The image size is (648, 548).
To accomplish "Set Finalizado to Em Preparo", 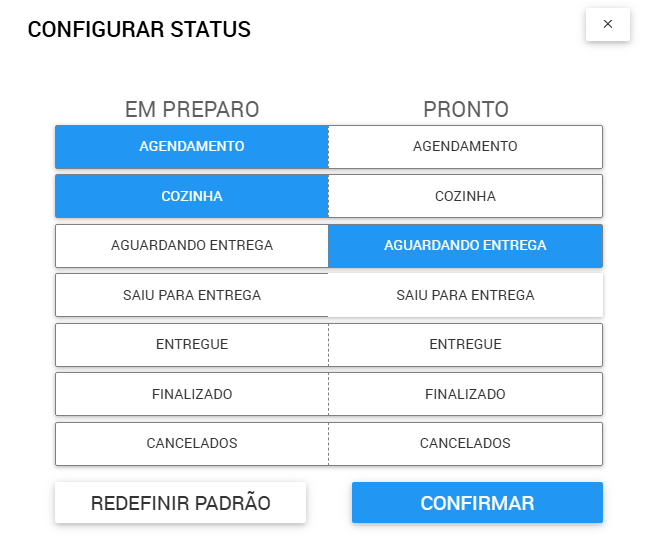I will pyautogui.click(x=192, y=394).
